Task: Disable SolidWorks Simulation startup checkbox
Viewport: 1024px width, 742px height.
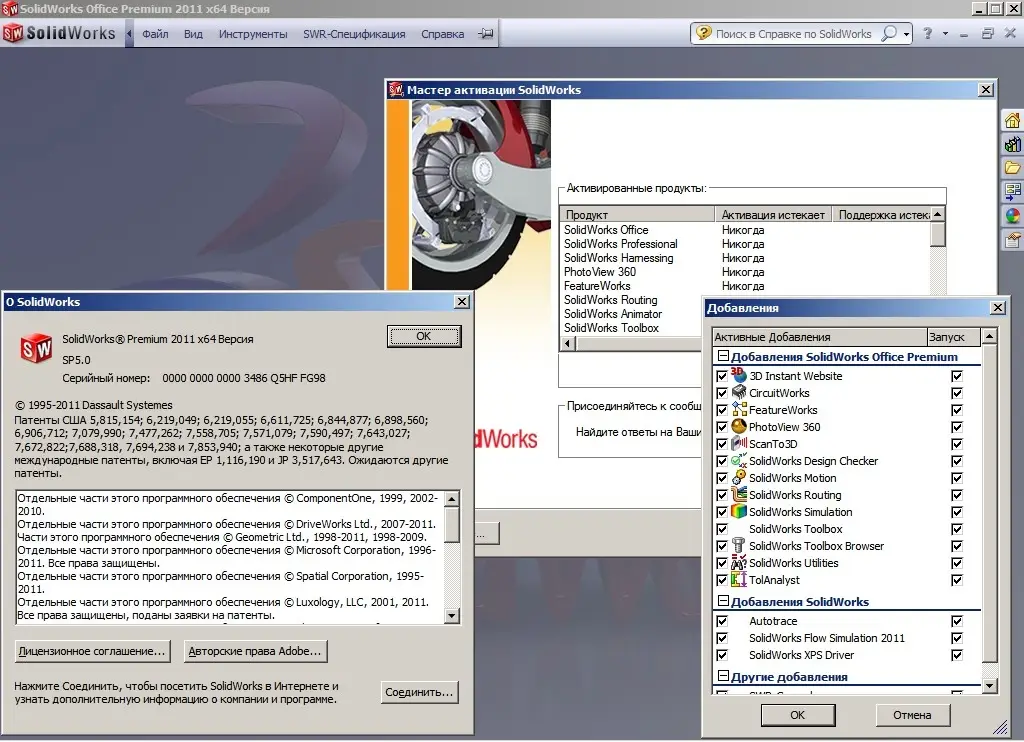Action: click(957, 512)
